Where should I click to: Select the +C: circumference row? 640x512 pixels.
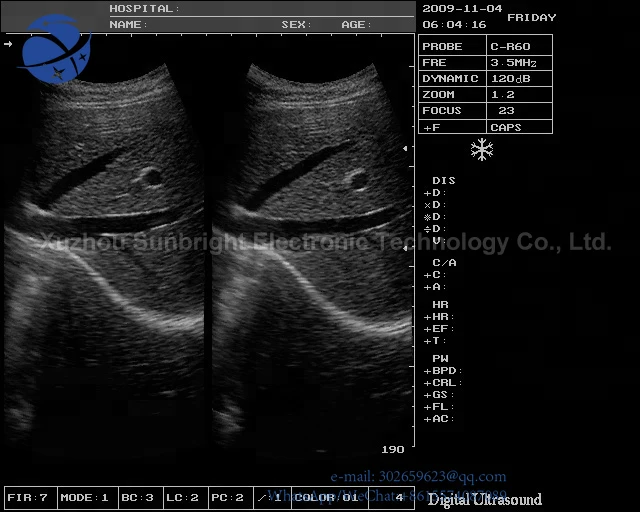[435, 275]
